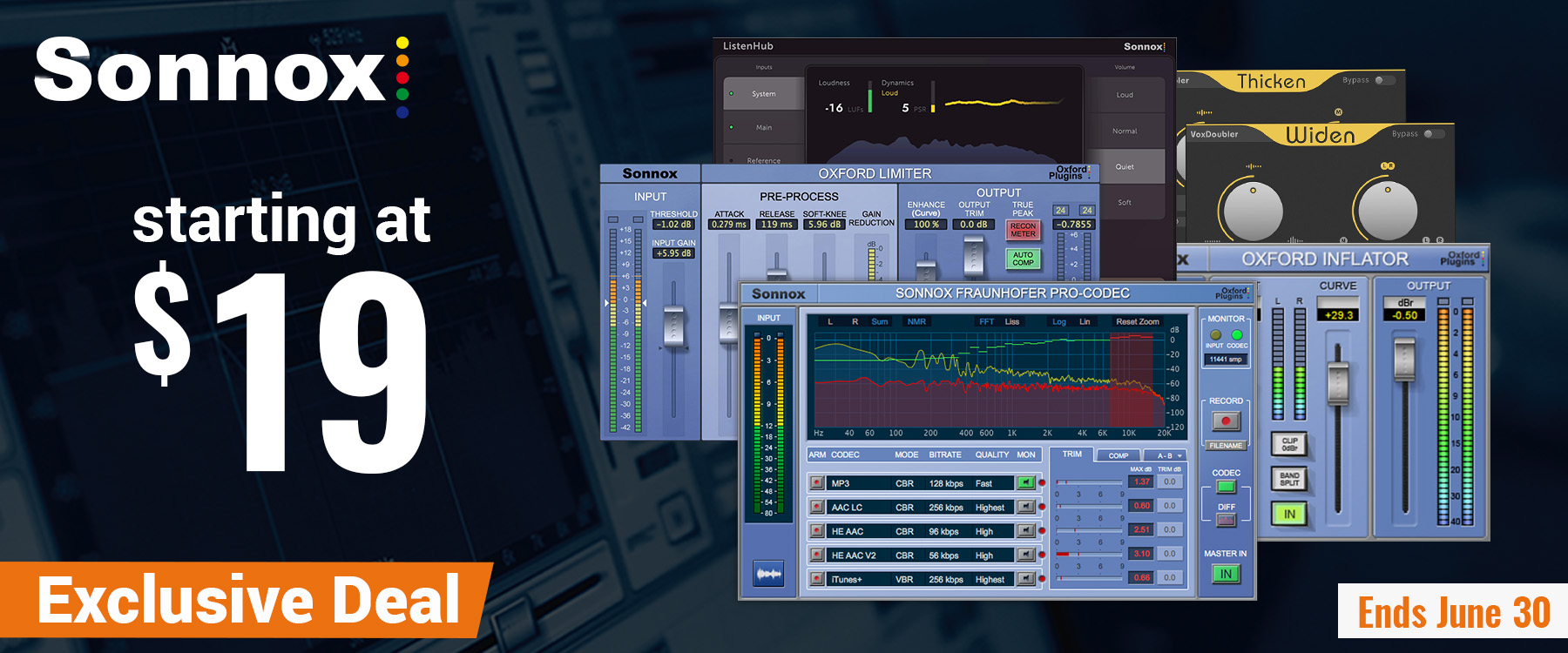Open MP3 row bitrate 128 kbps
This screenshot has width=1568, height=653.
[x=946, y=483]
